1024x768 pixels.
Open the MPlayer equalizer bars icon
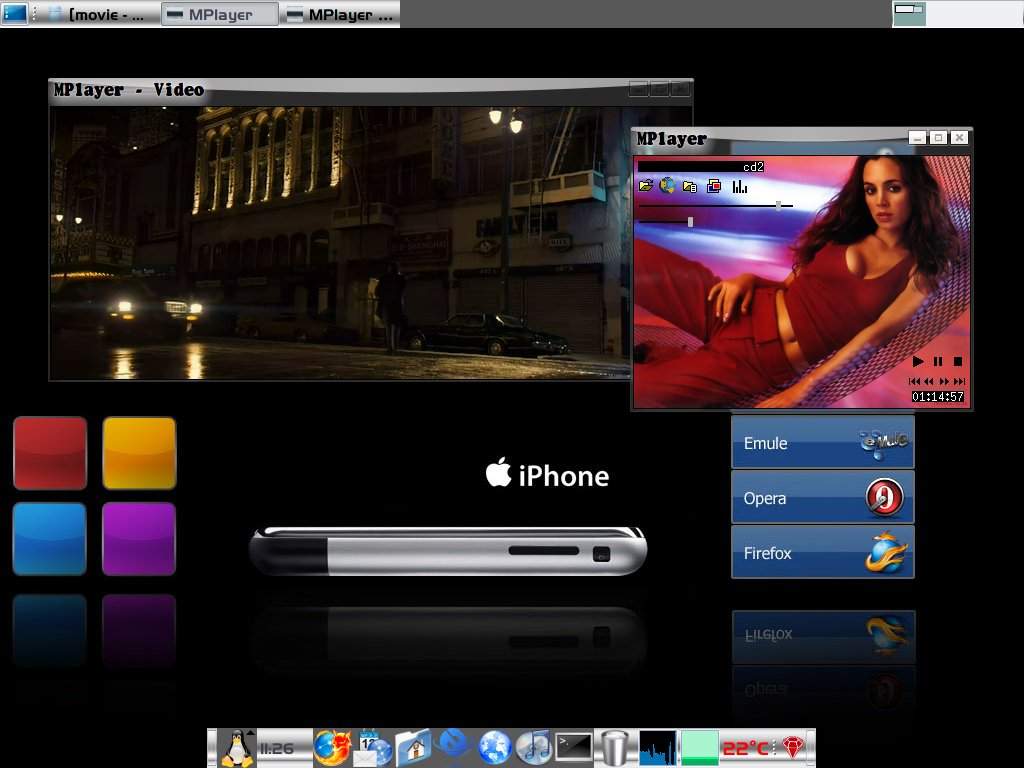pyautogui.click(x=739, y=187)
